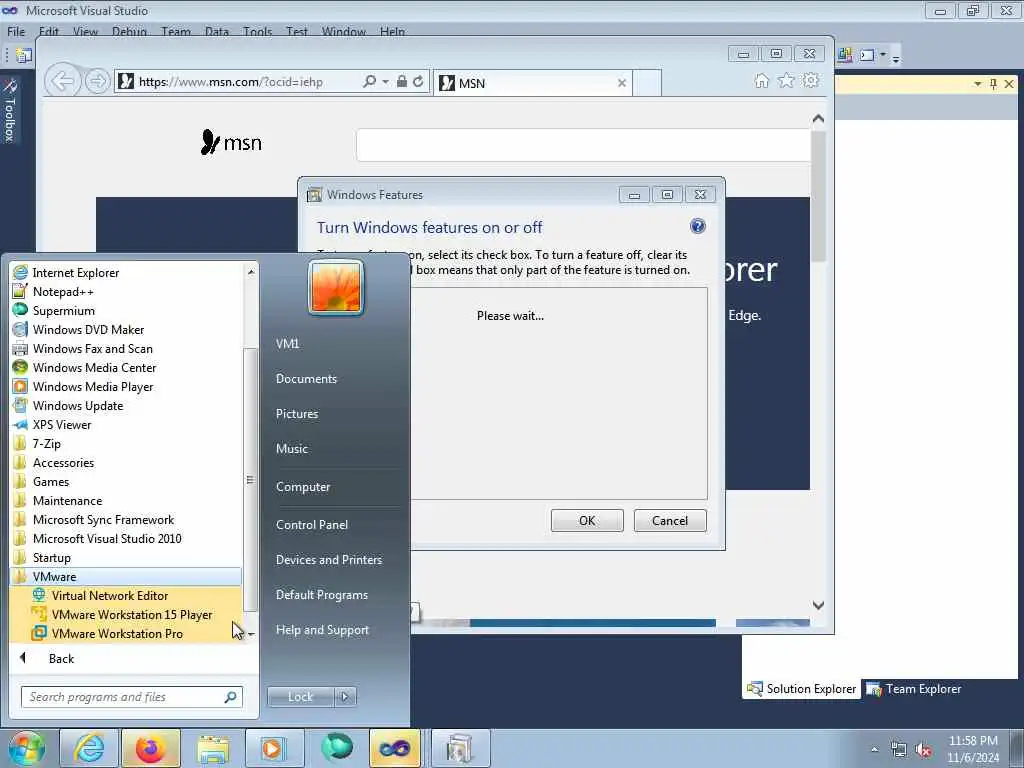The height and width of the screenshot is (768, 1024).
Task: Switch to Visual Studio taskbar button
Action: [395, 748]
